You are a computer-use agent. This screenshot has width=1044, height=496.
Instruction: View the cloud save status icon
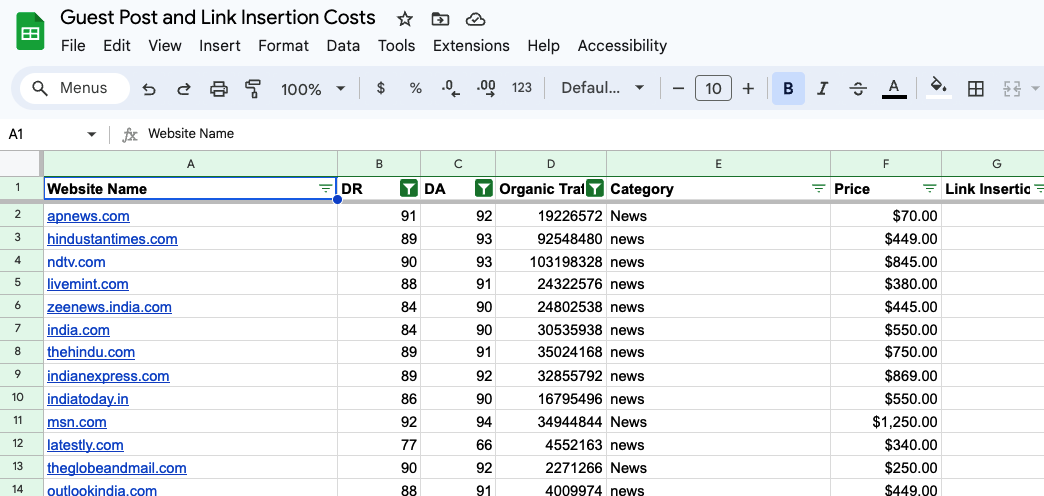(475, 19)
